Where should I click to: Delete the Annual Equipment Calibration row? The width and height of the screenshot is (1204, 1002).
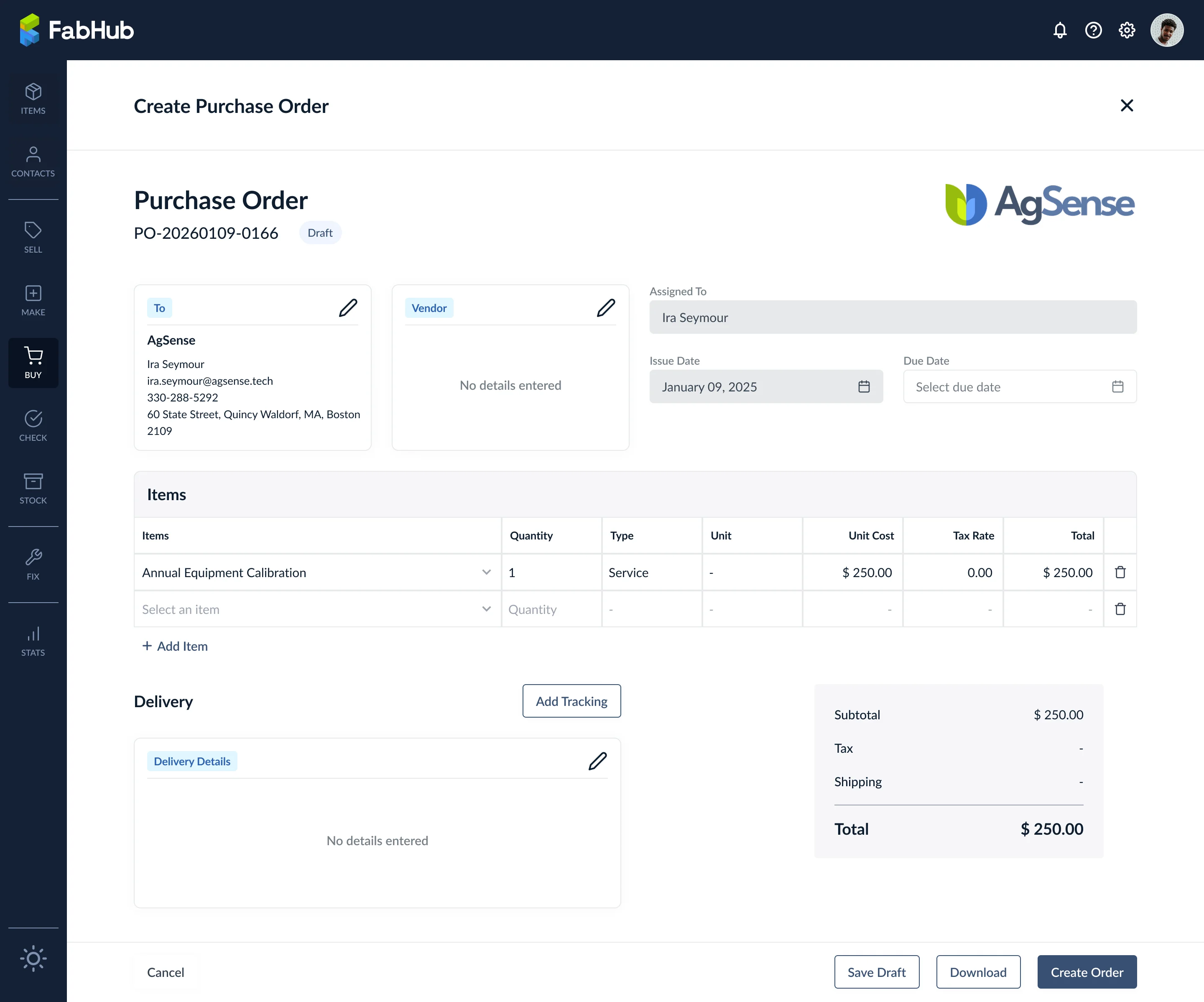(x=1120, y=572)
